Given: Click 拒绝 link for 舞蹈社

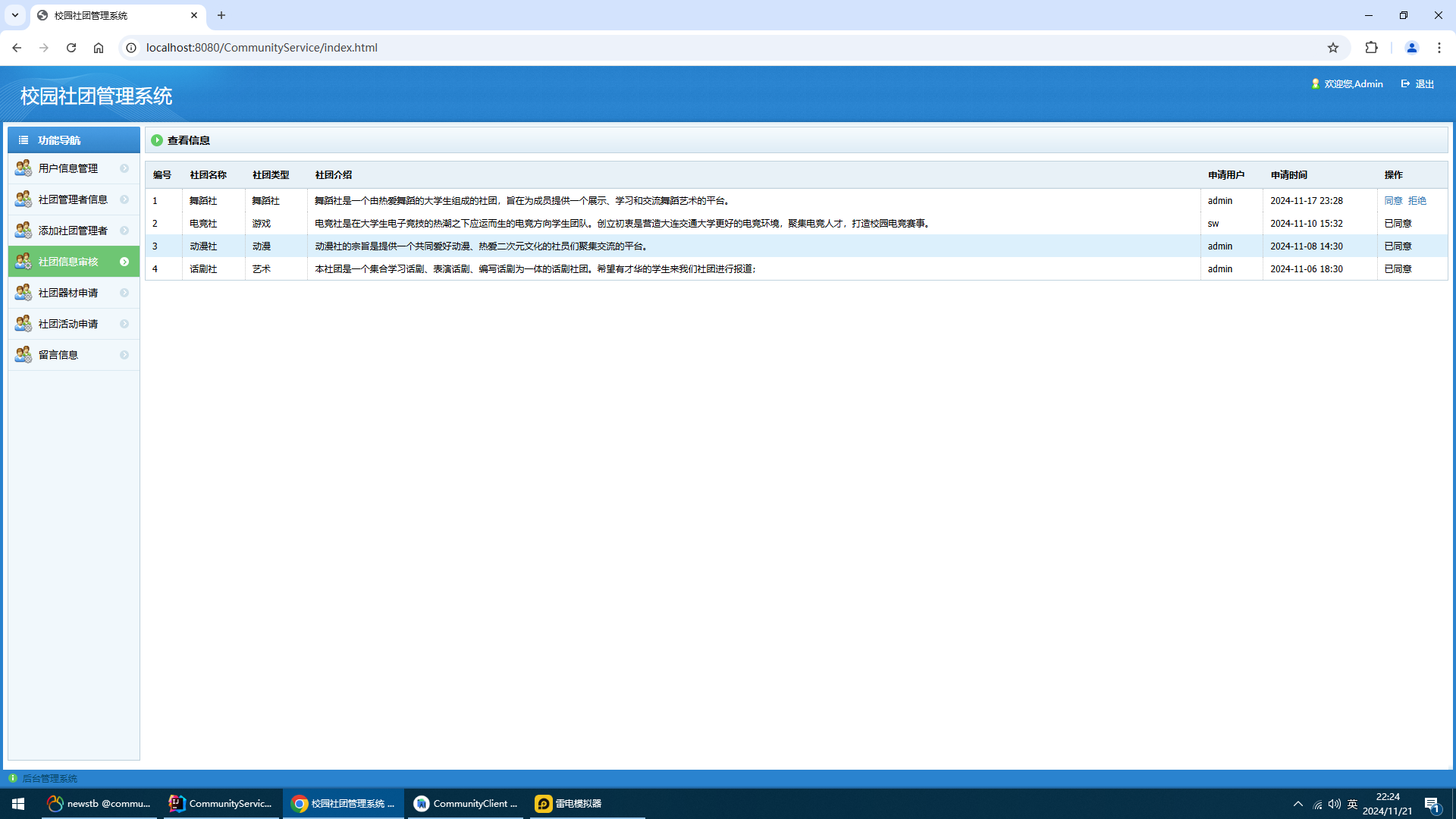Looking at the screenshot, I should 1417,201.
